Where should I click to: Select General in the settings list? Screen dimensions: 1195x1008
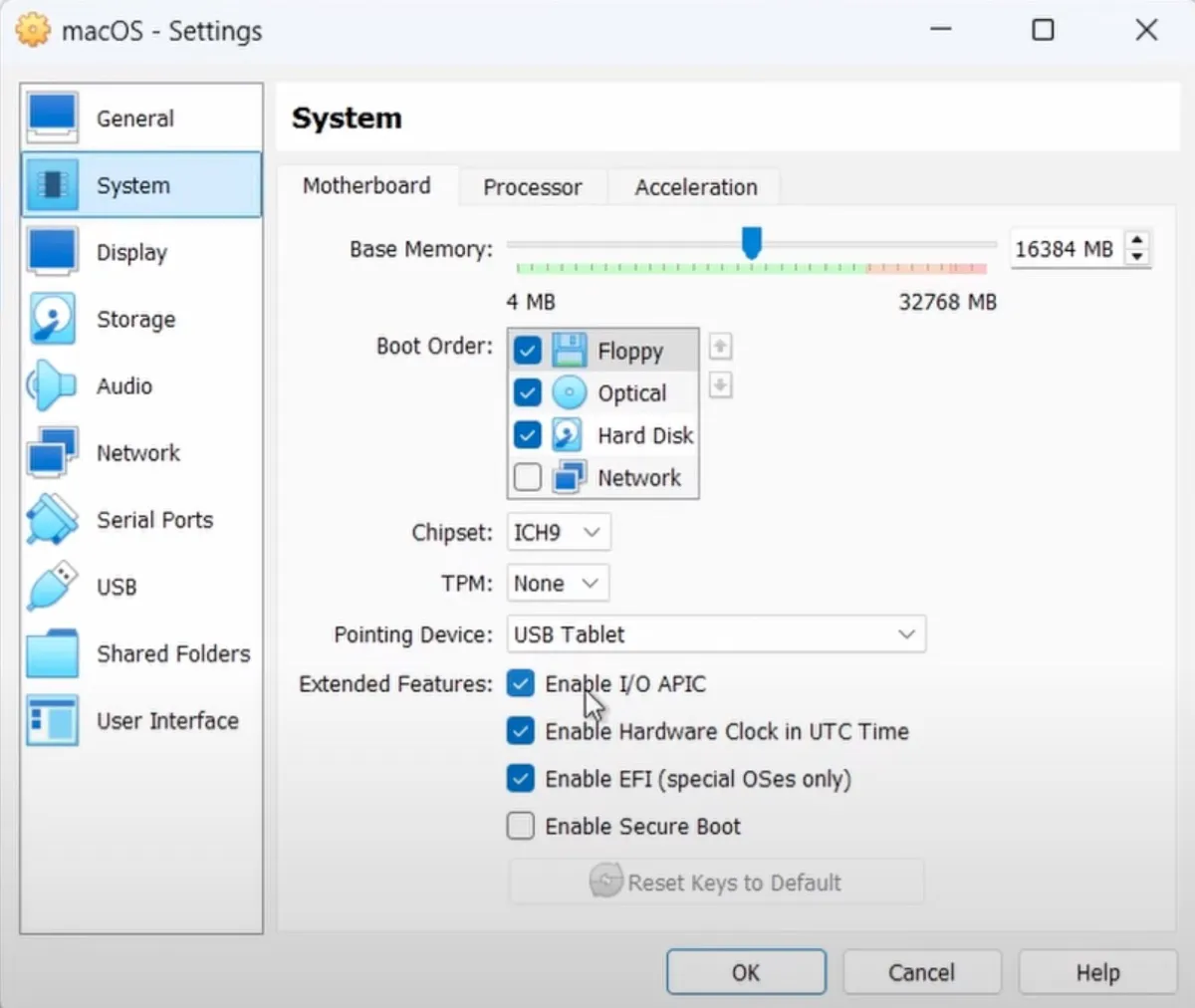coord(141,118)
